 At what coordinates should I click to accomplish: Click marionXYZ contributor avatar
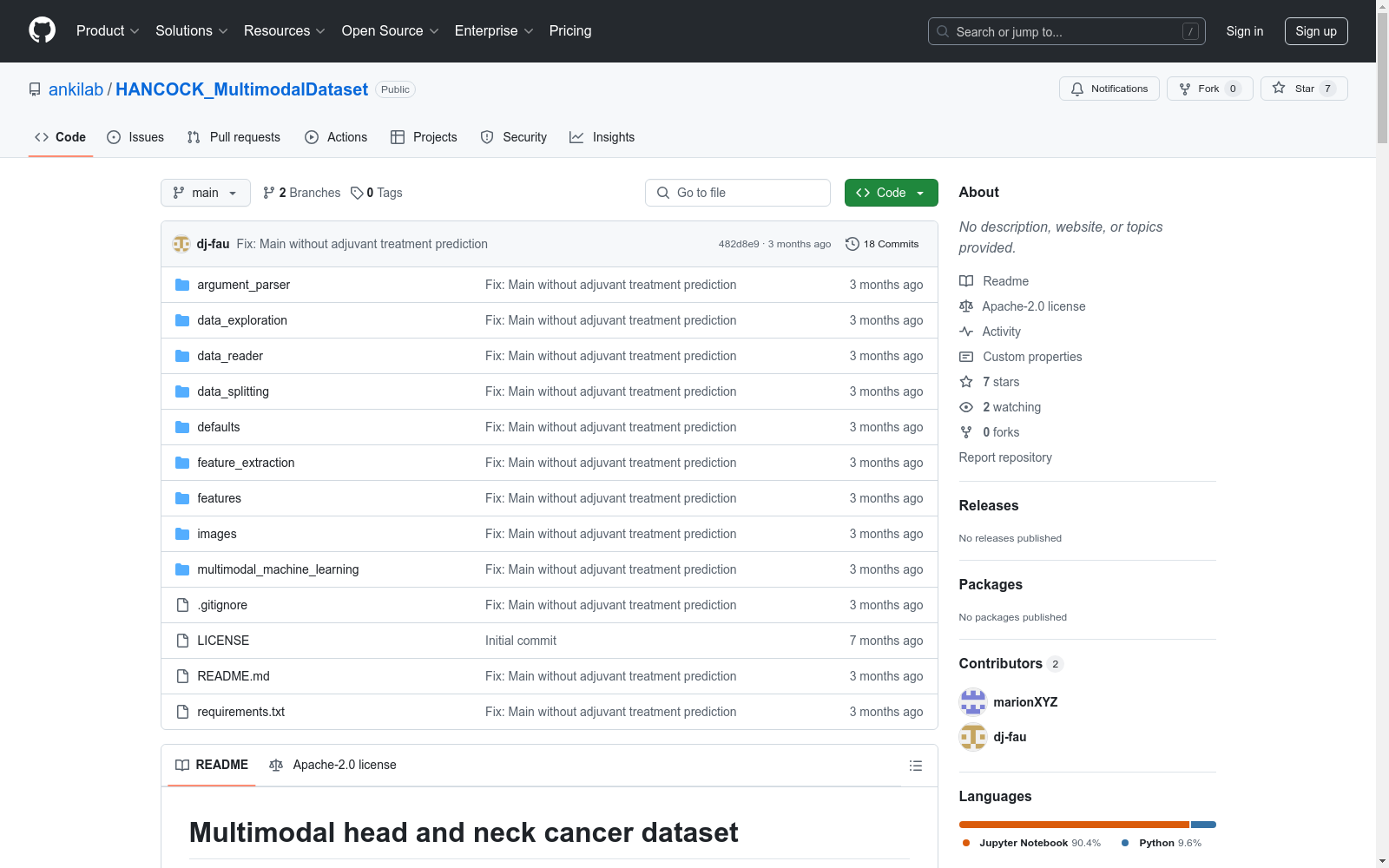[x=973, y=702]
